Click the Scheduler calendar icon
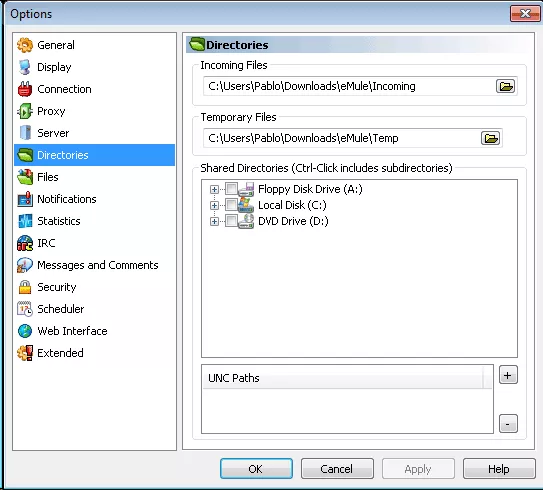This screenshot has height=490, width=543. [x=25, y=309]
